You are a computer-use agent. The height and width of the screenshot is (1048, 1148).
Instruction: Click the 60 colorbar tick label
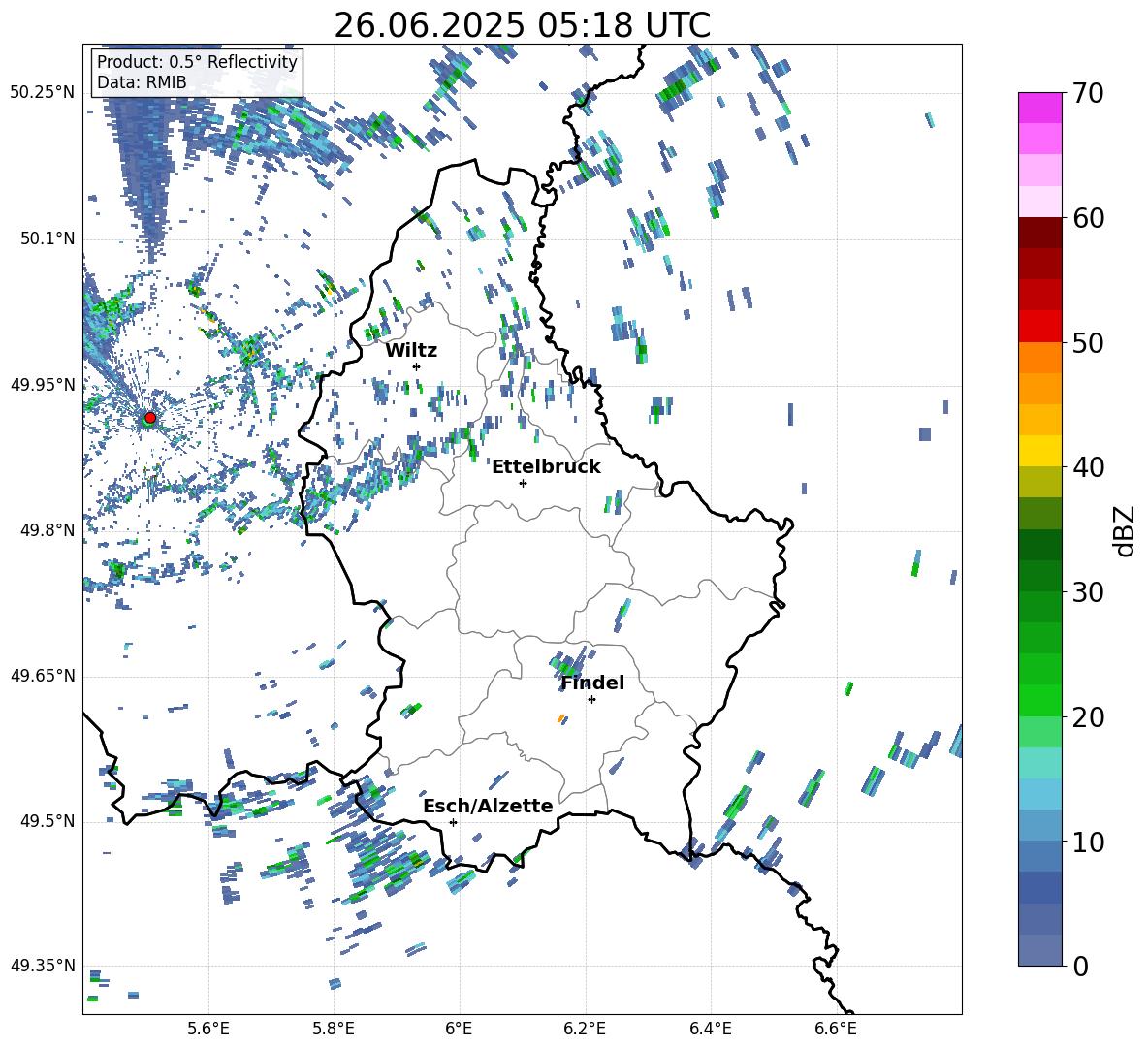1089,218
